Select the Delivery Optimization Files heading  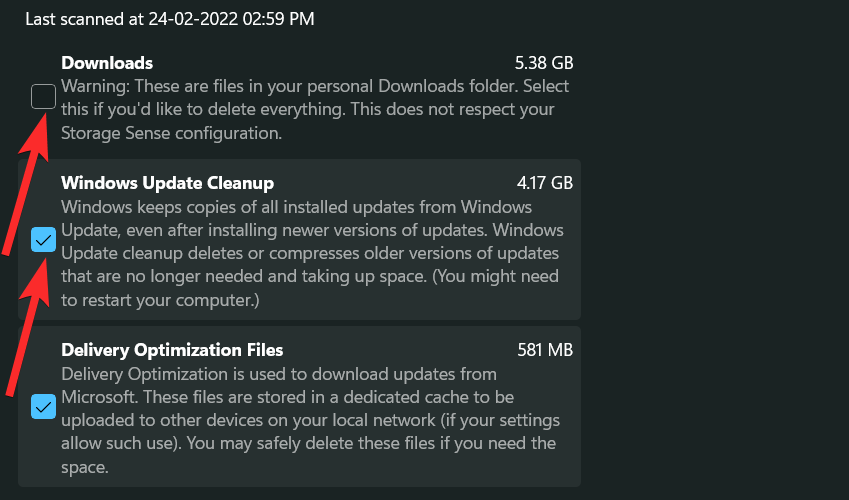click(x=172, y=350)
